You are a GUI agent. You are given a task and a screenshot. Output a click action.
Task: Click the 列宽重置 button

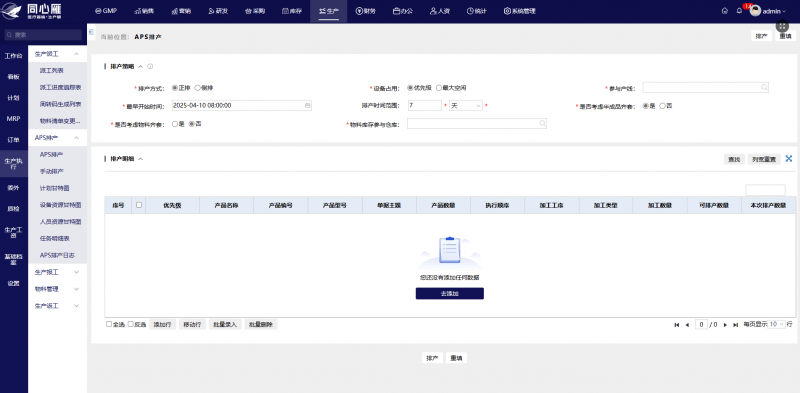(765, 159)
